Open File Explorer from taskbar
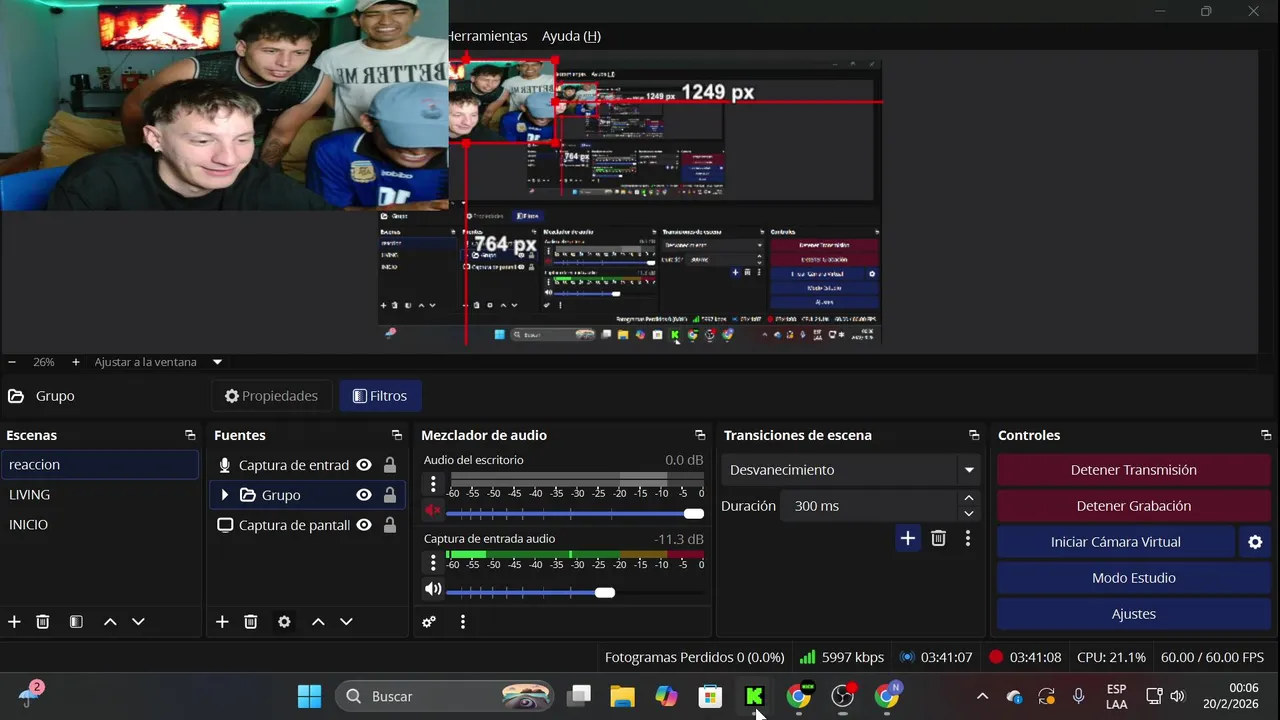The image size is (1280, 720). pyautogui.click(x=622, y=696)
